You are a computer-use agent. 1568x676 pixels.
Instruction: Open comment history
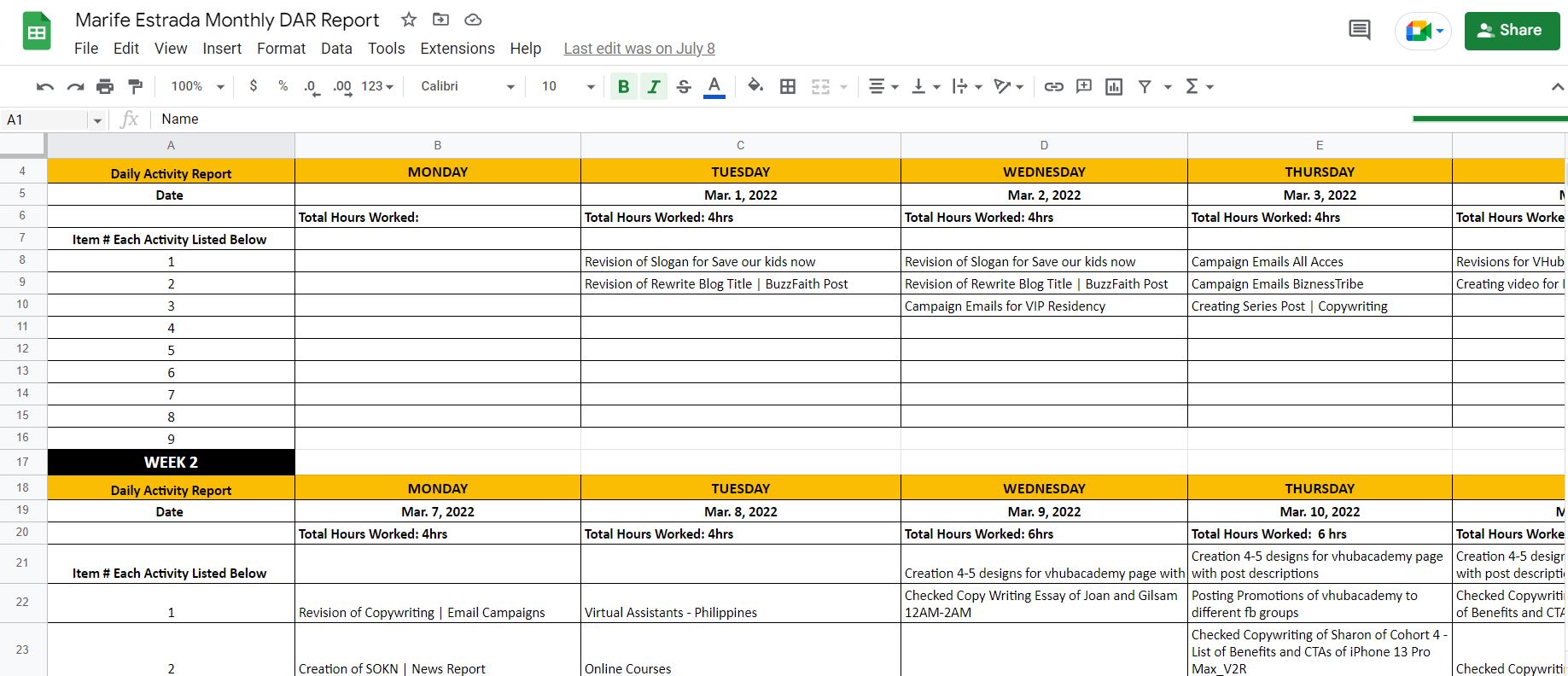(x=1360, y=31)
